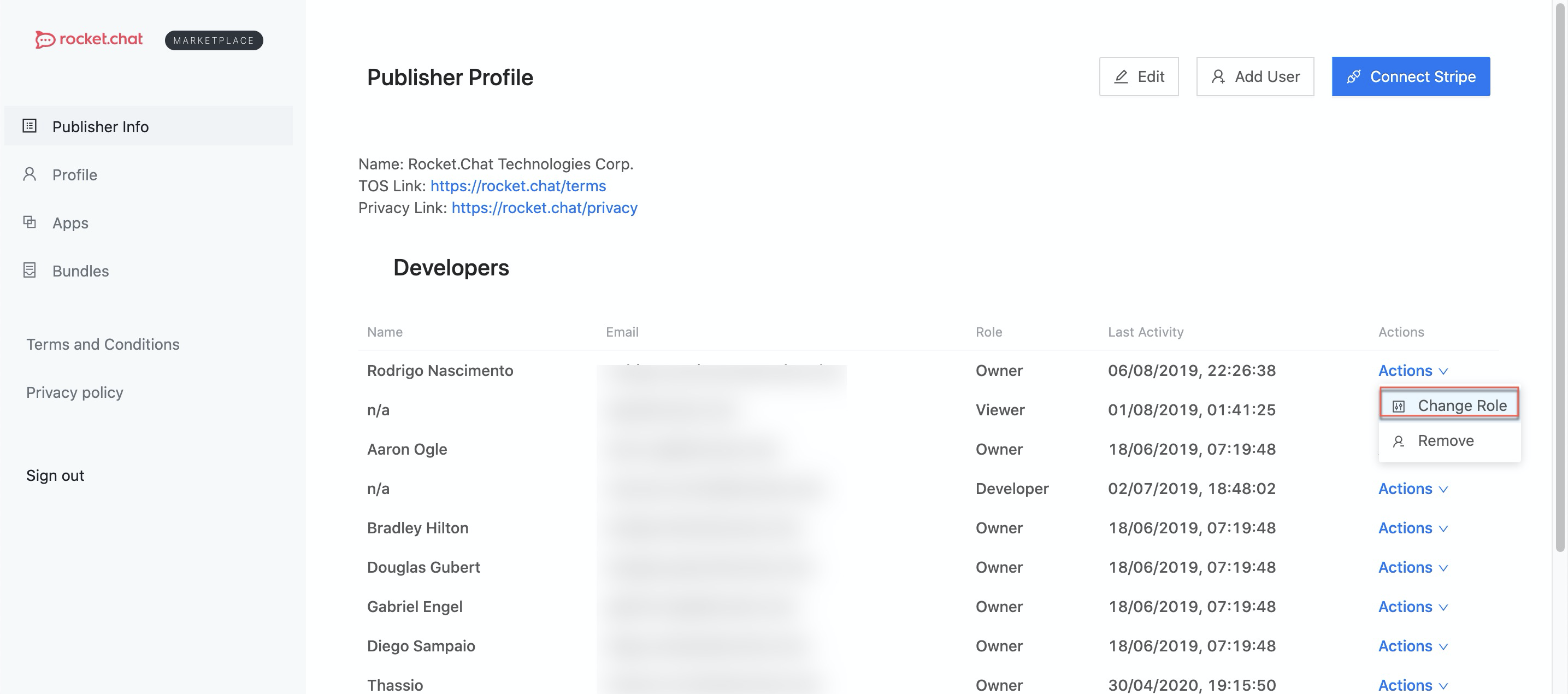Click Sign out in the sidebar
The image size is (1568, 694).
[x=55, y=475]
